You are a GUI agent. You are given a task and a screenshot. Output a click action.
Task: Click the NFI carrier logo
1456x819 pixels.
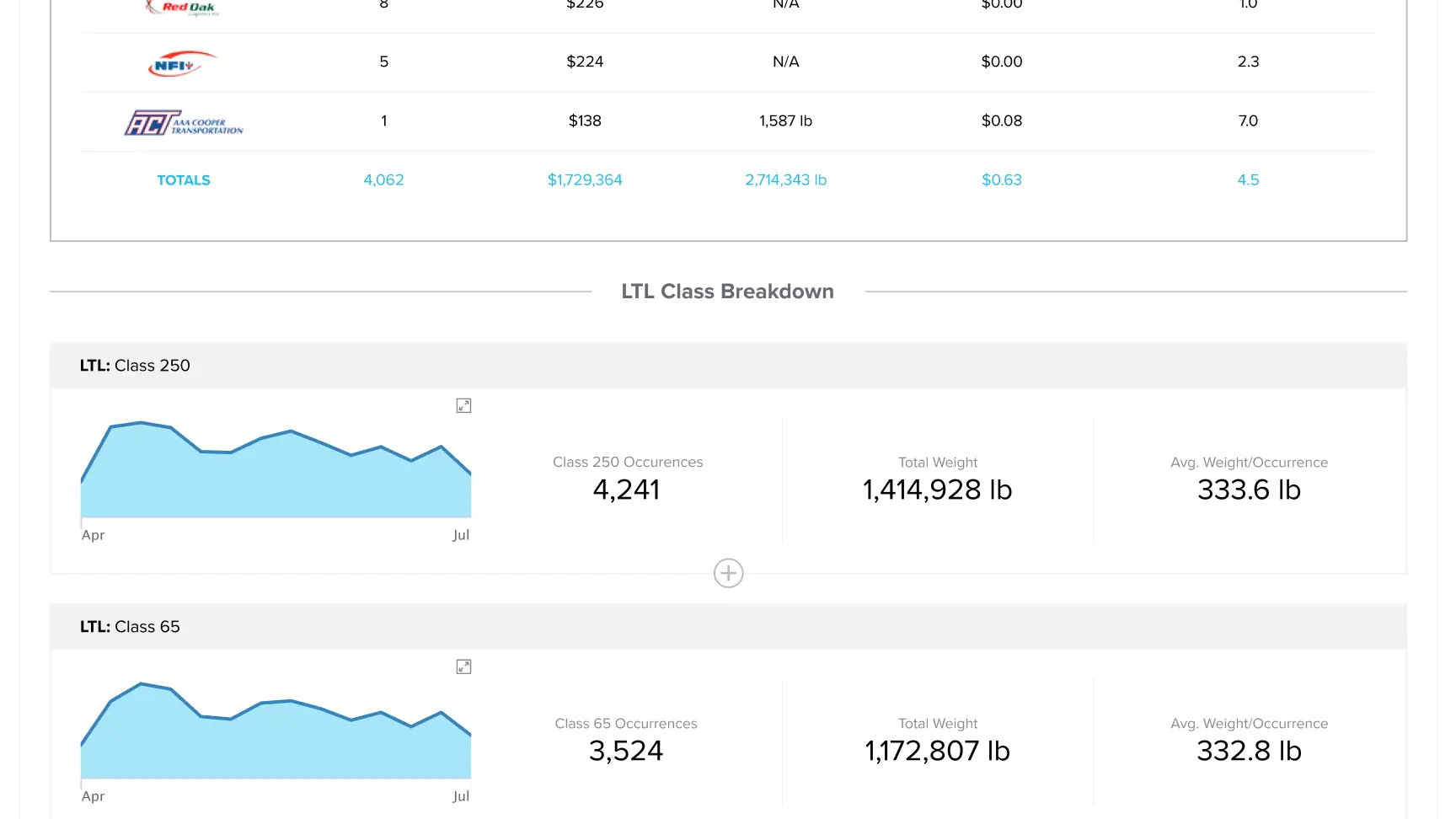(x=183, y=63)
